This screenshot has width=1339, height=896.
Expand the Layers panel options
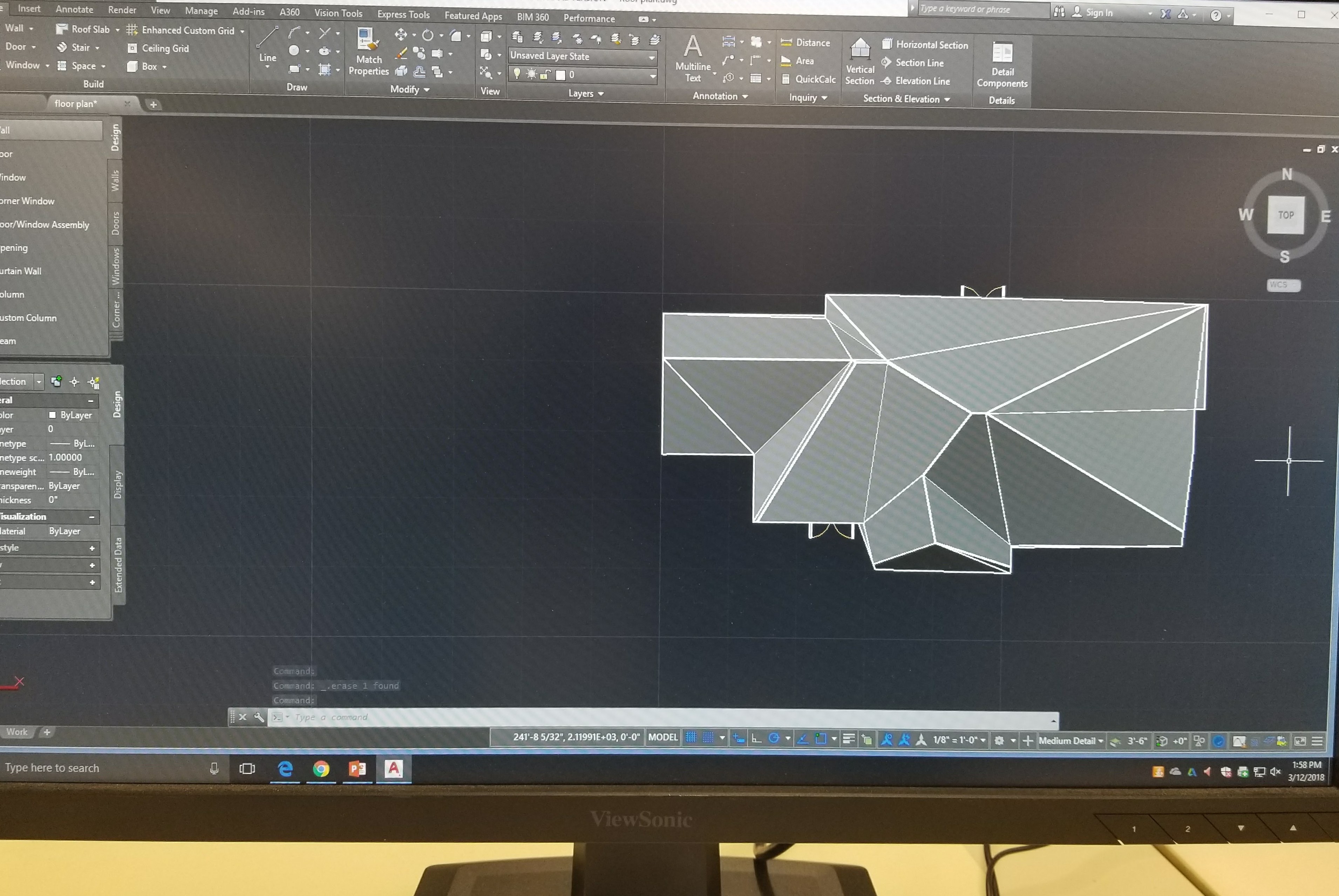click(x=600, y=94)
